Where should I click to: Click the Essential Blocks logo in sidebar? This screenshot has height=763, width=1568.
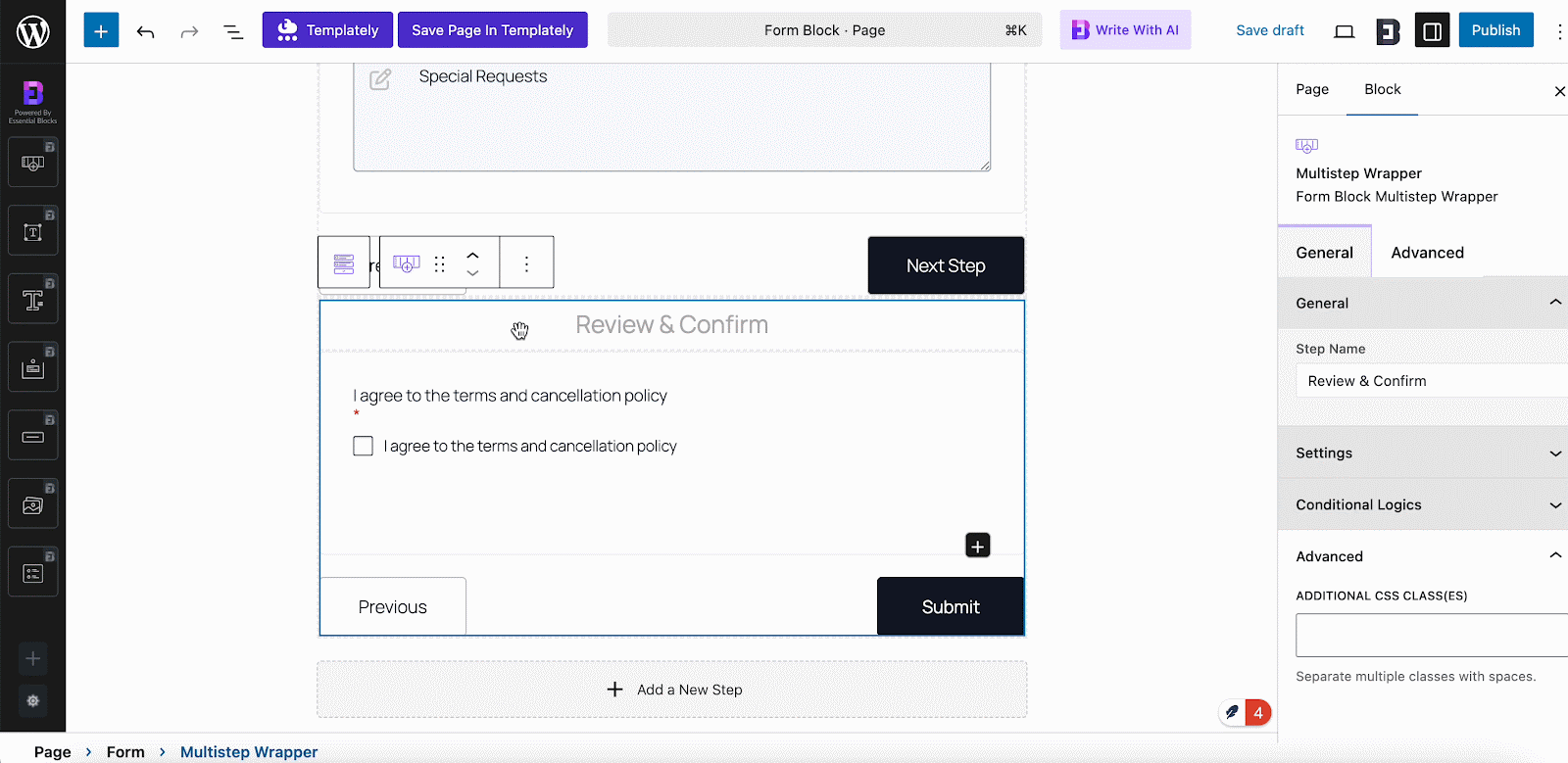[x=33, y=94]
